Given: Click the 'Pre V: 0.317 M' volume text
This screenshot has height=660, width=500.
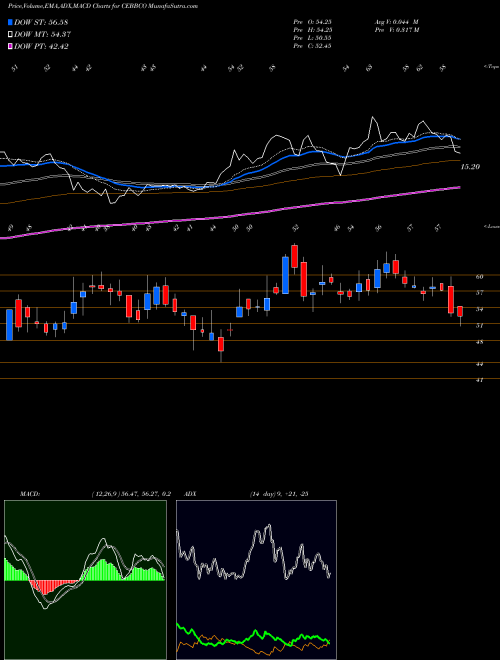Looking at the screenshot, I should click(x=396, y=30).
